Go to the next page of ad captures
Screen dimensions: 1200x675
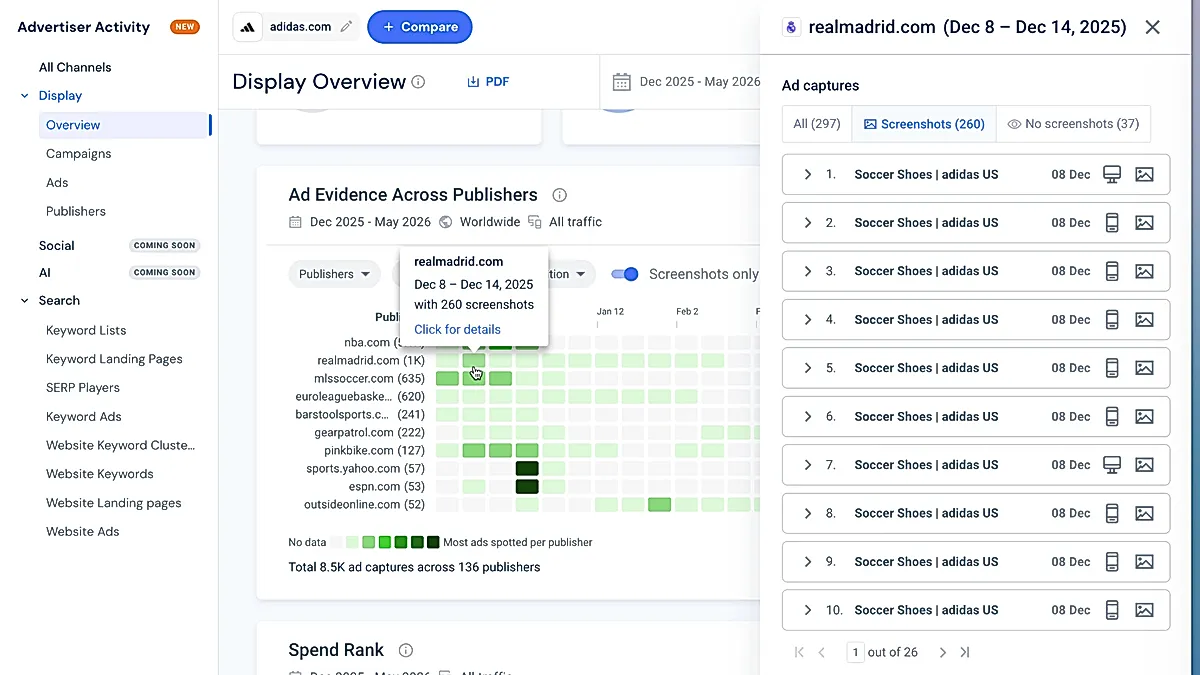click(x=942, y=652)
